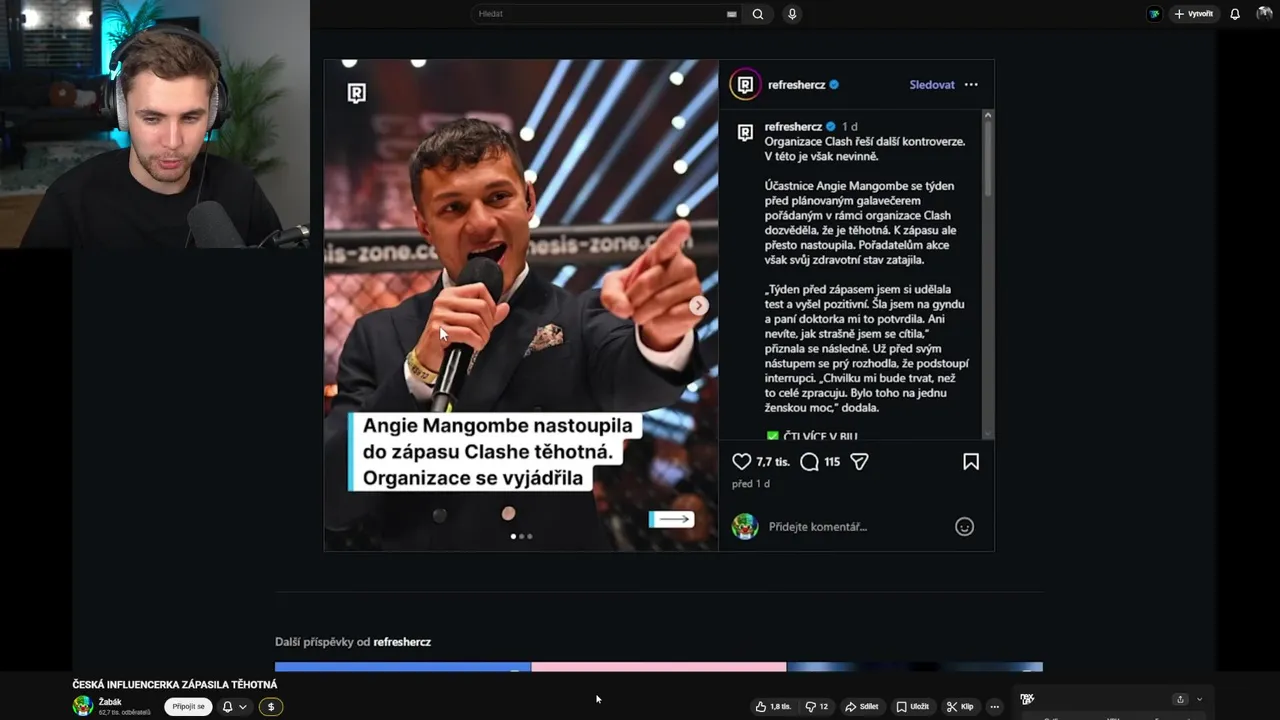
Task: Click the streamer webcam overlay
Action: 155,124
